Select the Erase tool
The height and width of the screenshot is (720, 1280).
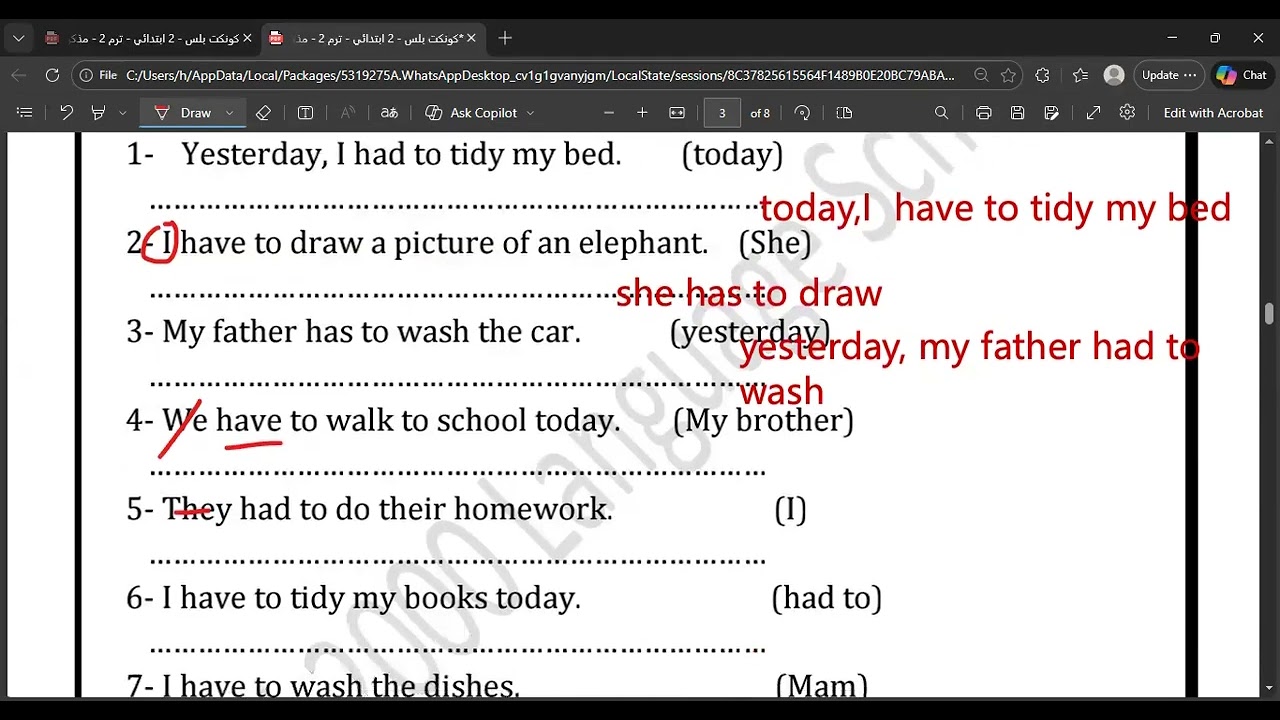[x=263, y=113]
